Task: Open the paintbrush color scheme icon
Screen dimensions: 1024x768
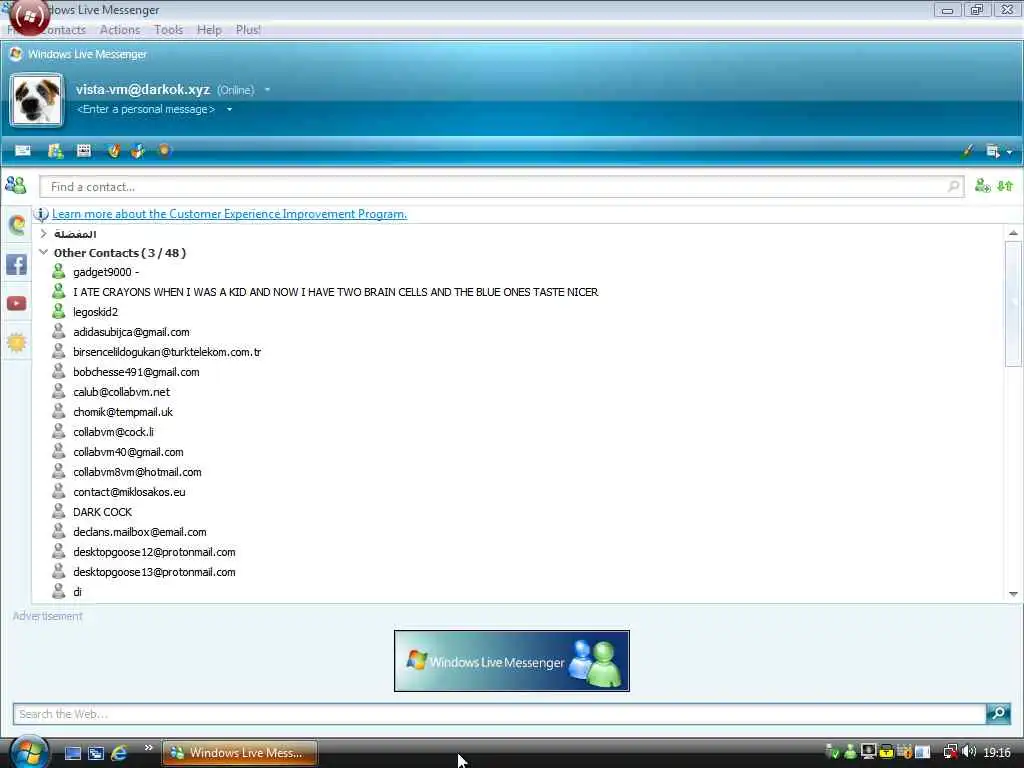Action: click(x=967, y=151)
